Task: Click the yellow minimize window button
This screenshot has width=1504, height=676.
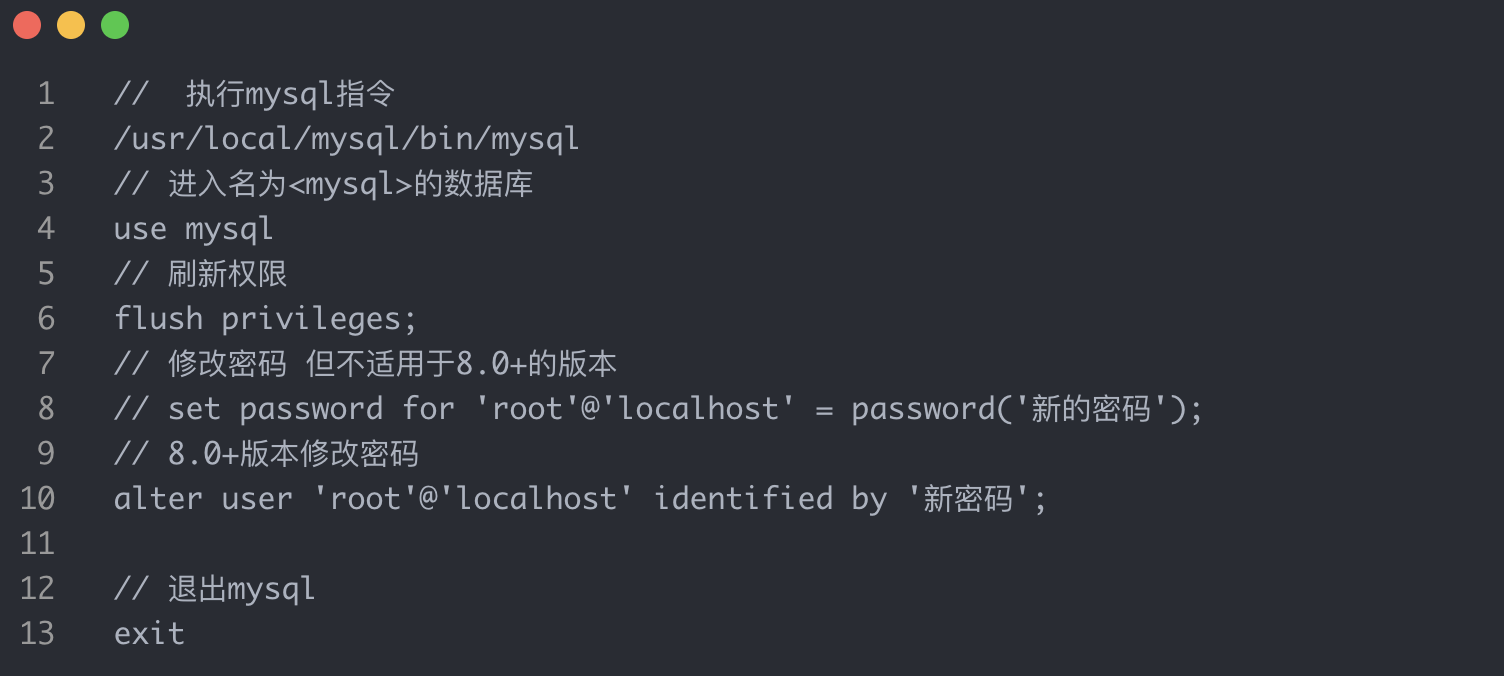Action: coord(71,25)
